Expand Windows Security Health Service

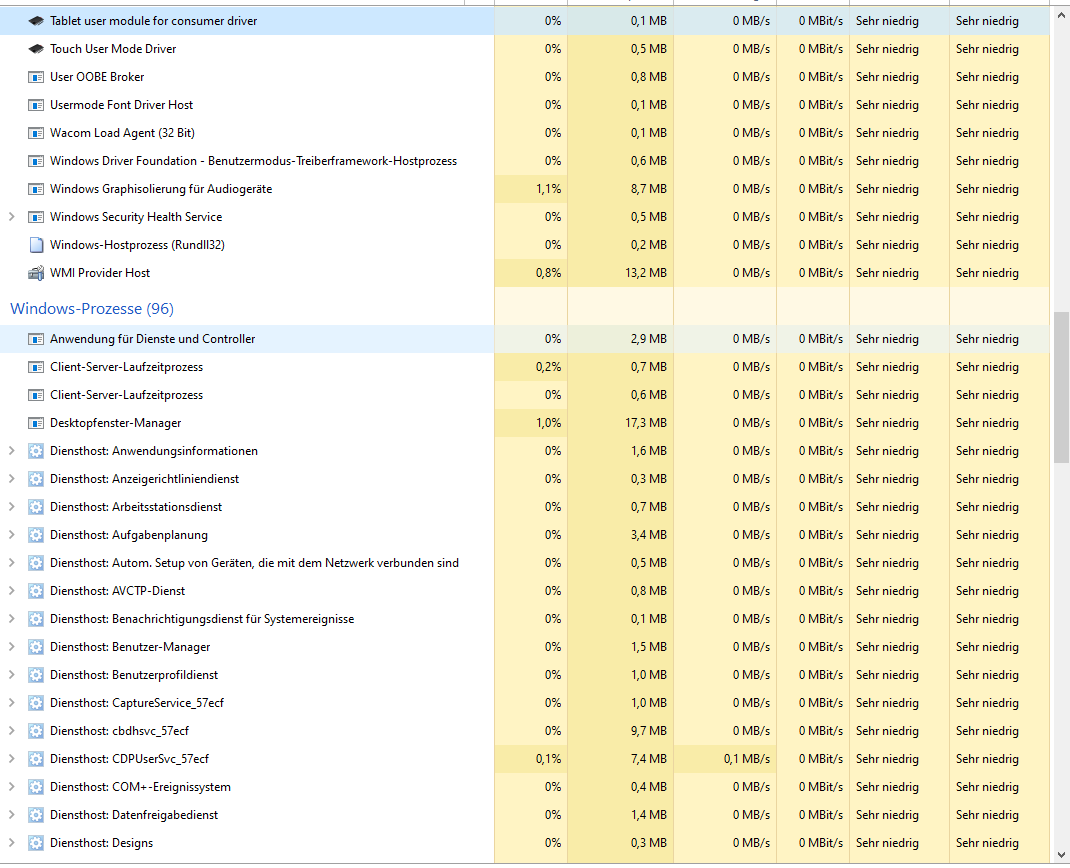tap(12, 217)
